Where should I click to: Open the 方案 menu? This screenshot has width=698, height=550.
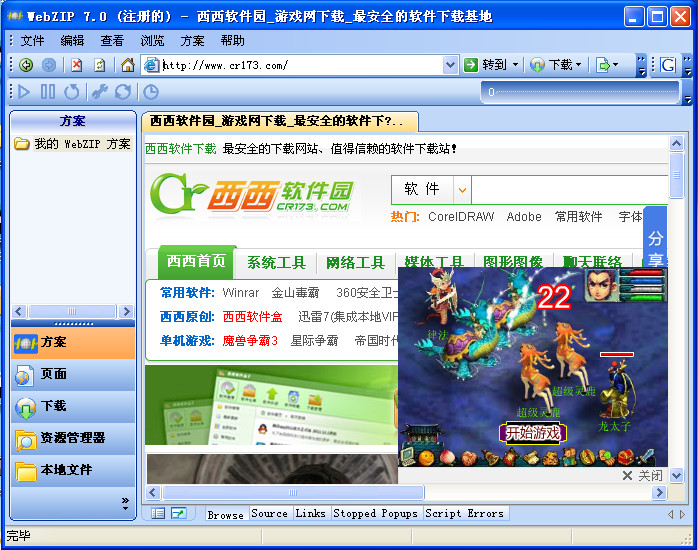pos(192,41)
